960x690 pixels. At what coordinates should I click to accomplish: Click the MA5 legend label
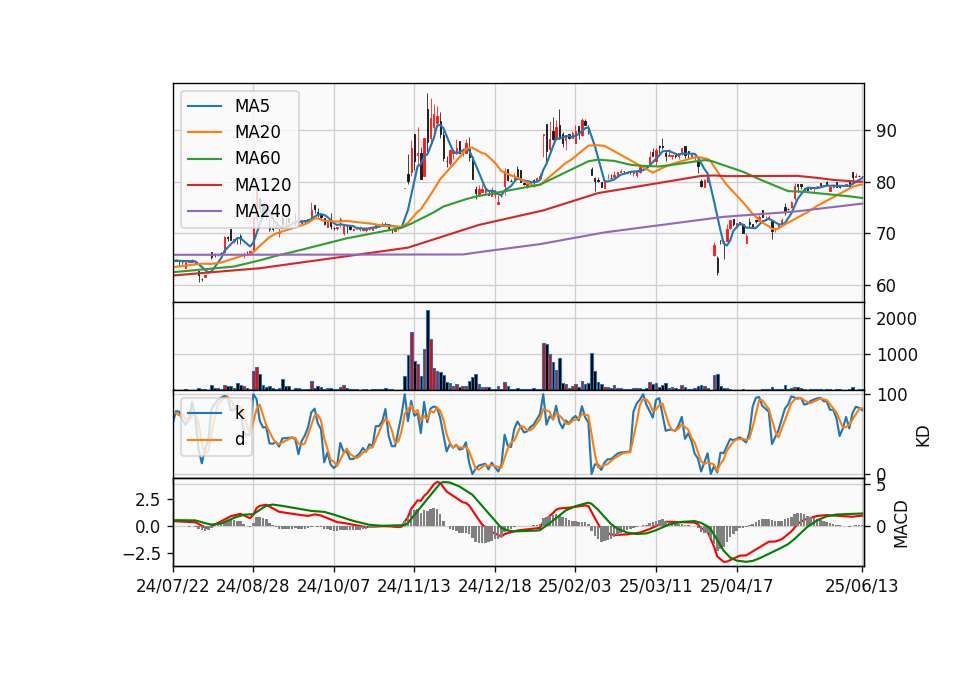pyautogui.click(x=252, y=106)
